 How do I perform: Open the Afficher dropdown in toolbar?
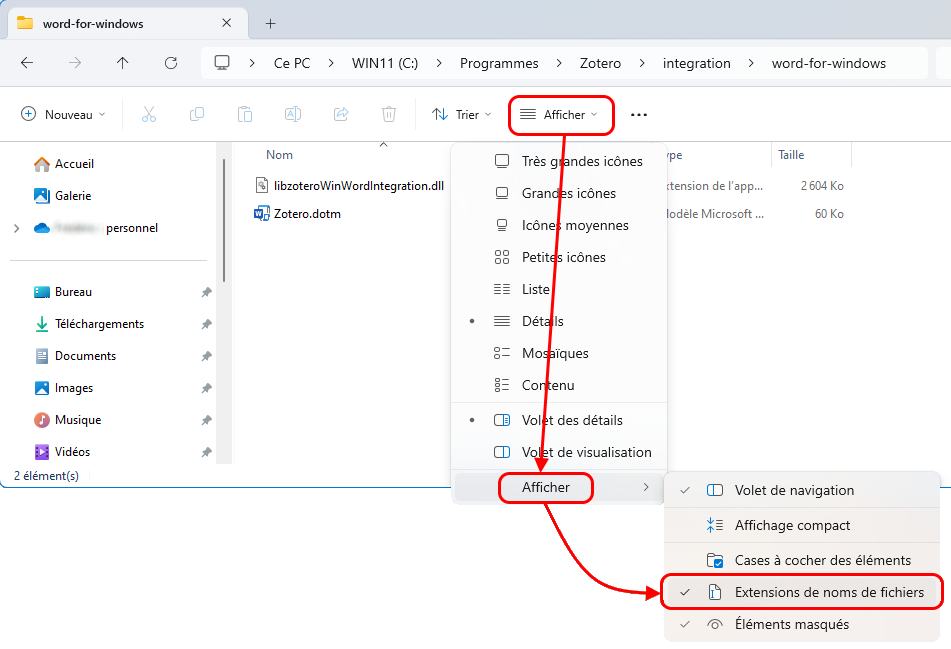(x=560, y=115)
